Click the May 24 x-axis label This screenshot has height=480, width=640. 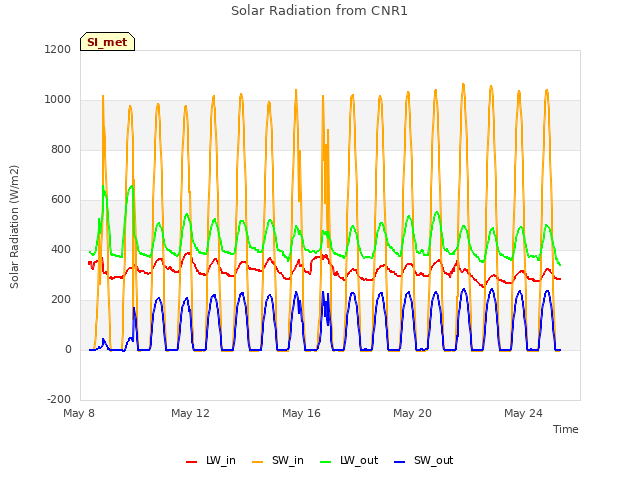tap(523, 413)
